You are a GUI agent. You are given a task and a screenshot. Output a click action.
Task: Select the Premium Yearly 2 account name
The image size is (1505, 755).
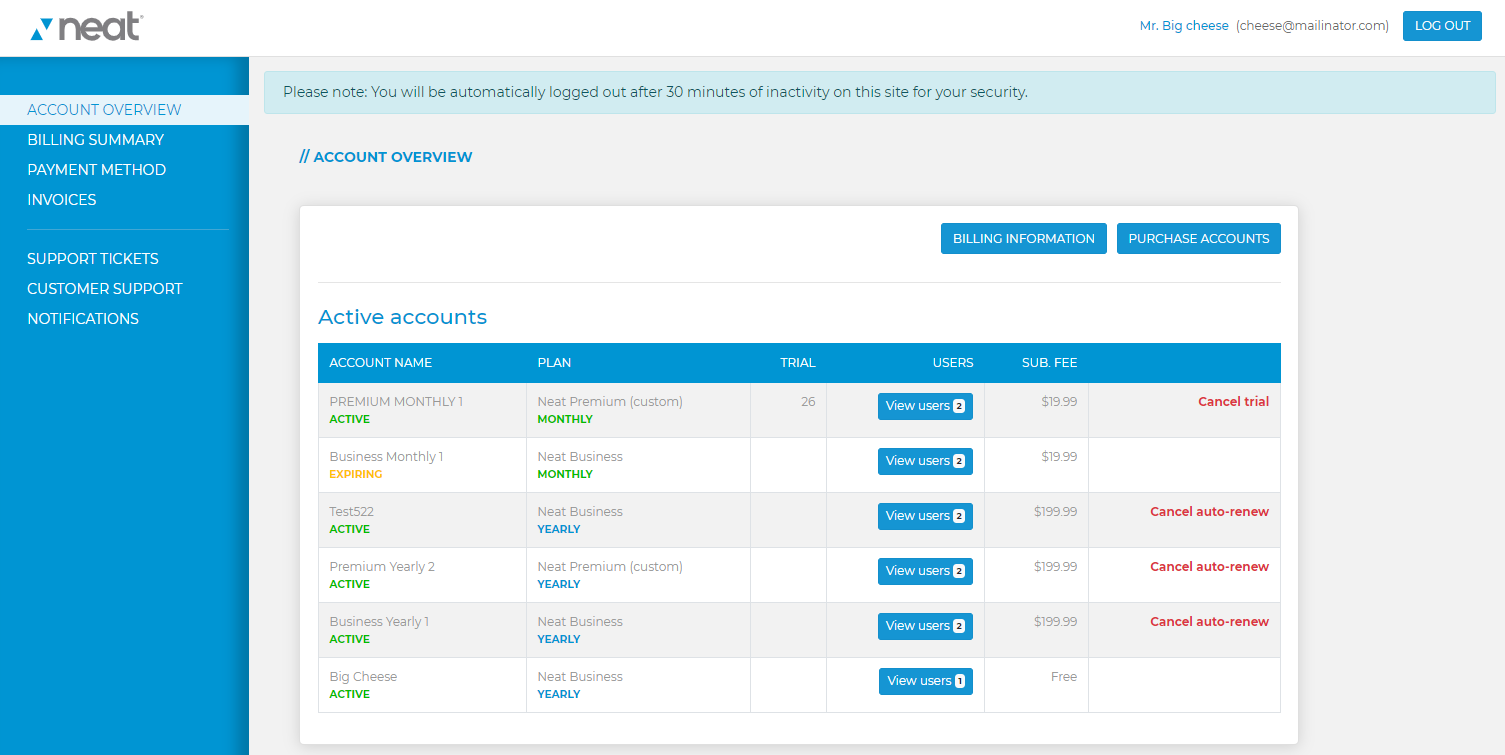tap(382, 567)
